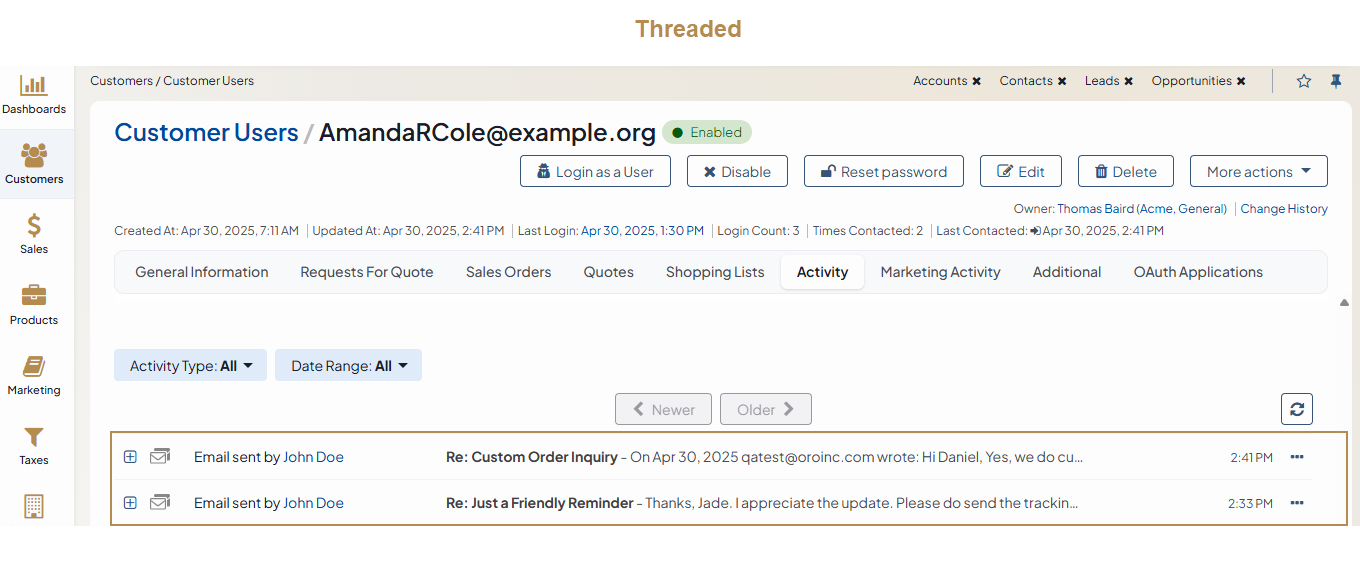Close the Leads pinned tab
The image size is (1360, 571).
point(1129,82)
